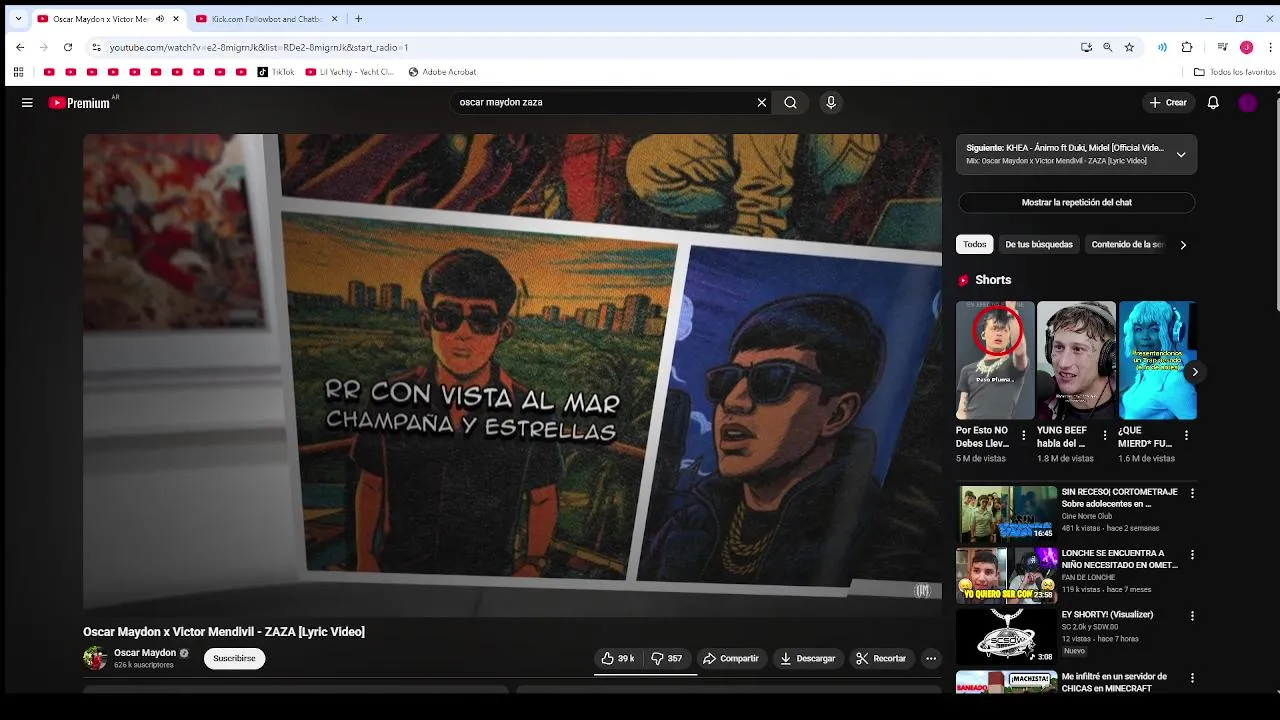Select the De tus búsquedas chip

click(1039, 244)
